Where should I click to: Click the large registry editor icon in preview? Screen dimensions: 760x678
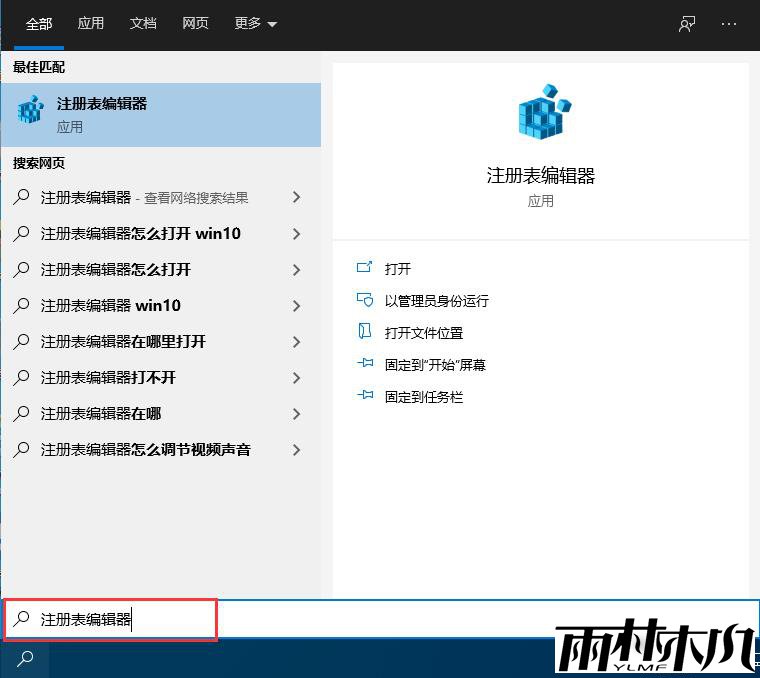pyautogui.click(x=545, y=111)
